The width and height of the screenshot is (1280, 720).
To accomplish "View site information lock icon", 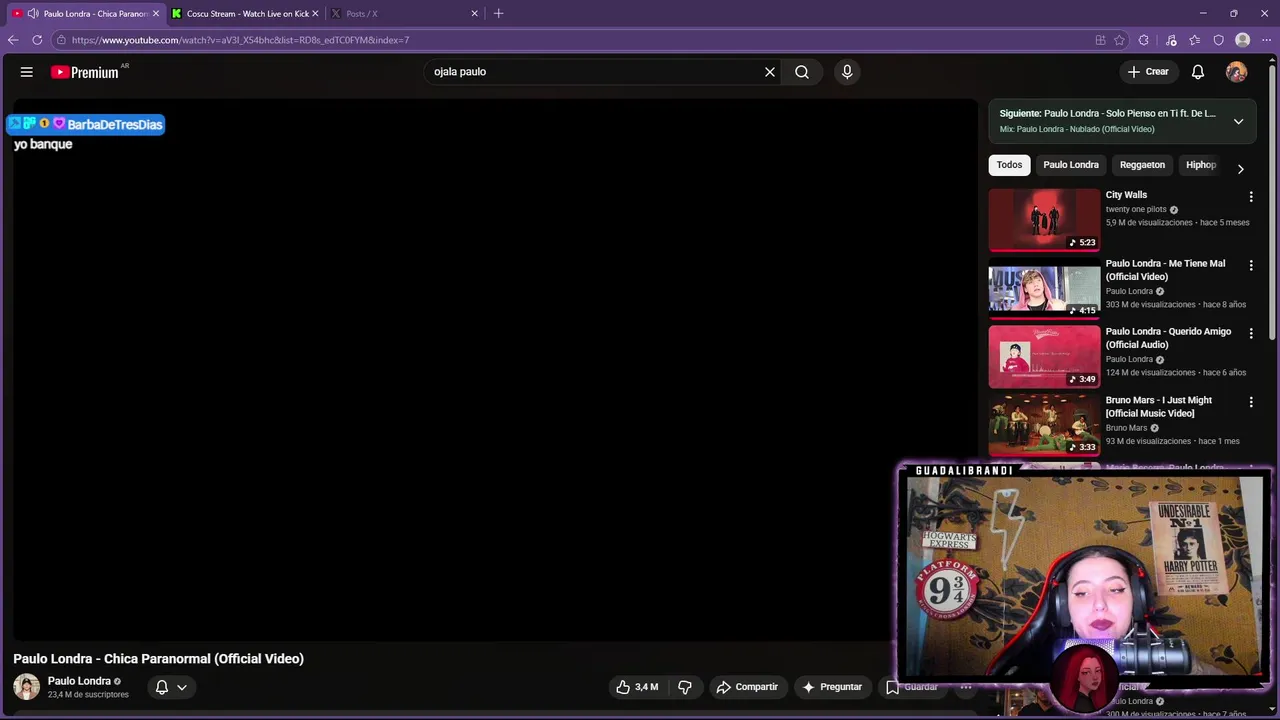I will (x=61, y=40).
